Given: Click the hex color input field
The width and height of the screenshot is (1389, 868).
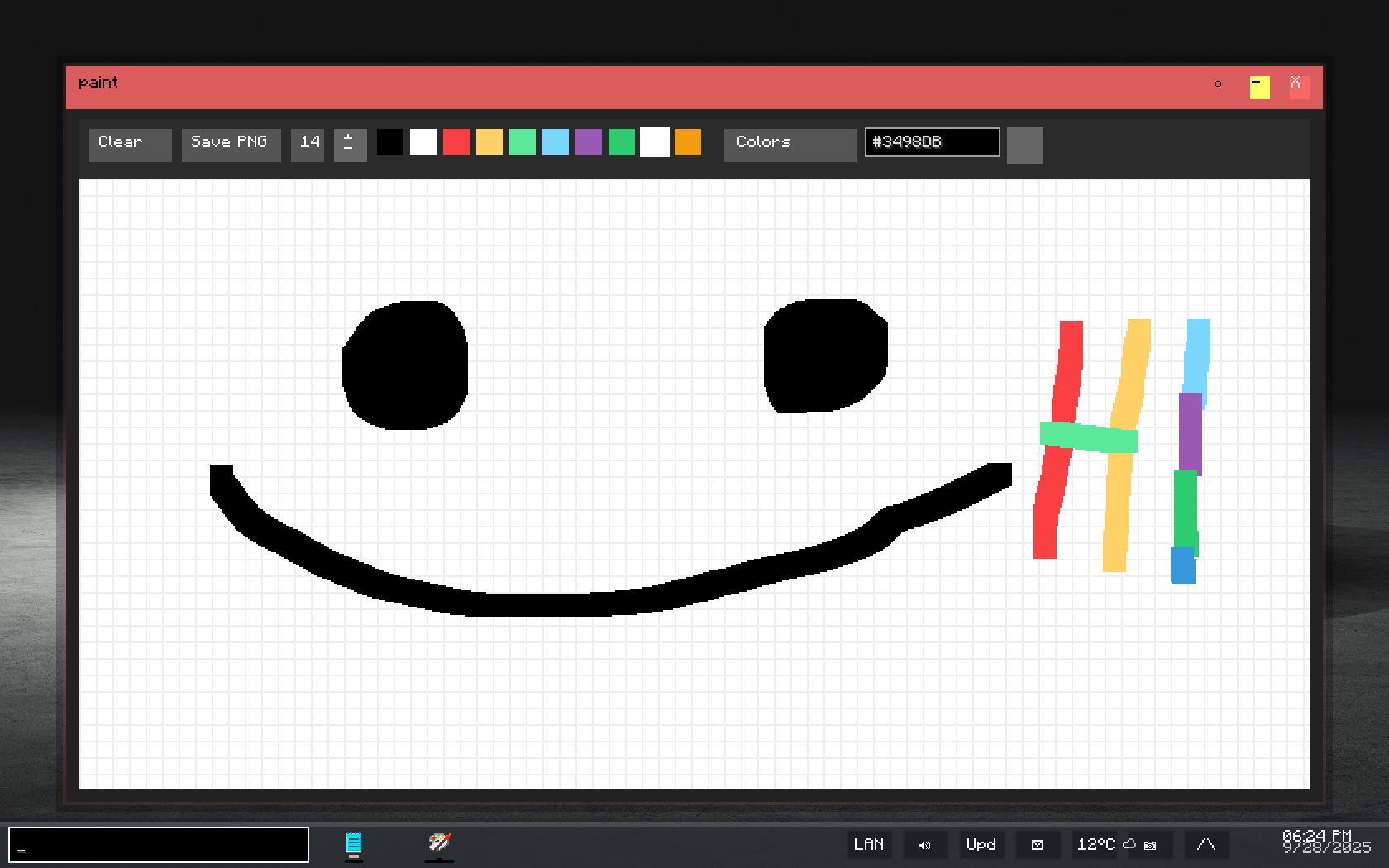Looking at the screenshot, I should click(x=932, y=142).
